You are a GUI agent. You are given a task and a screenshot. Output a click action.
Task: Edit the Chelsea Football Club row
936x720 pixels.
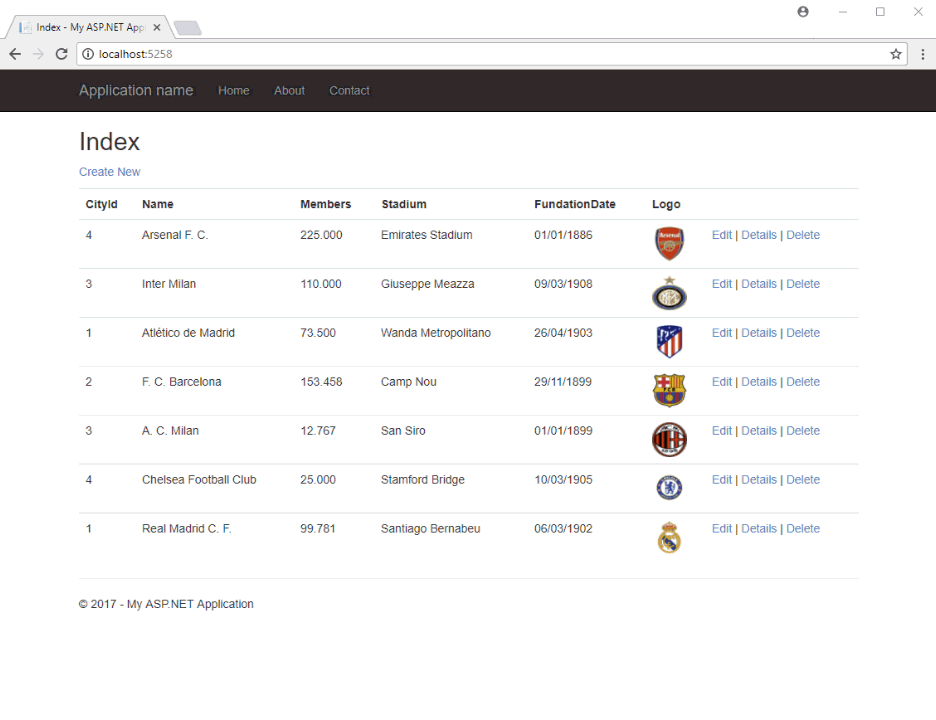[x=722, y=480]
